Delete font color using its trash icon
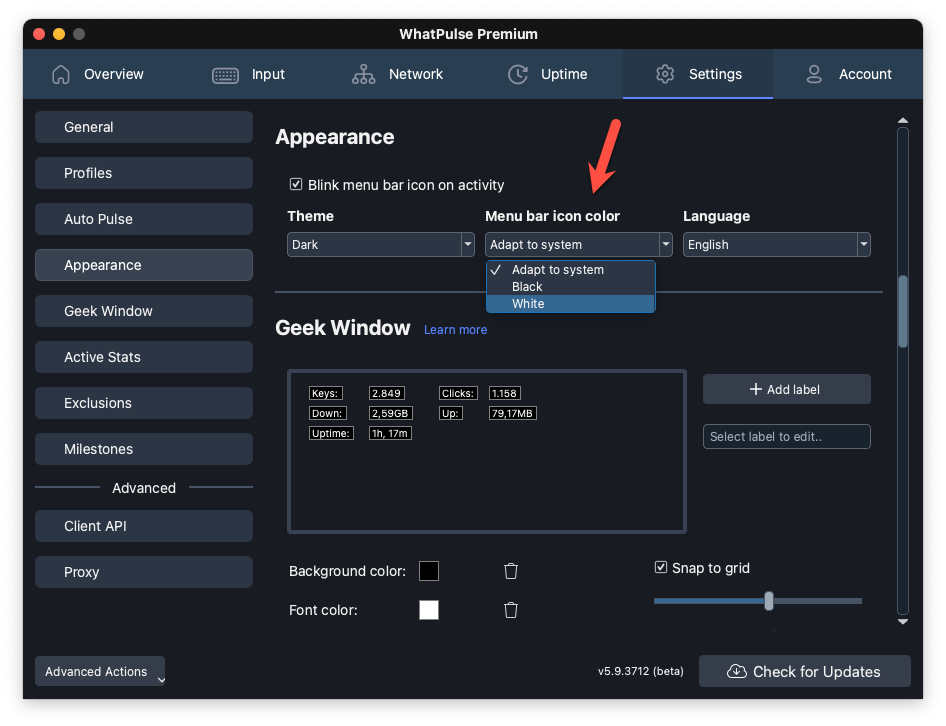 point(510,610)
